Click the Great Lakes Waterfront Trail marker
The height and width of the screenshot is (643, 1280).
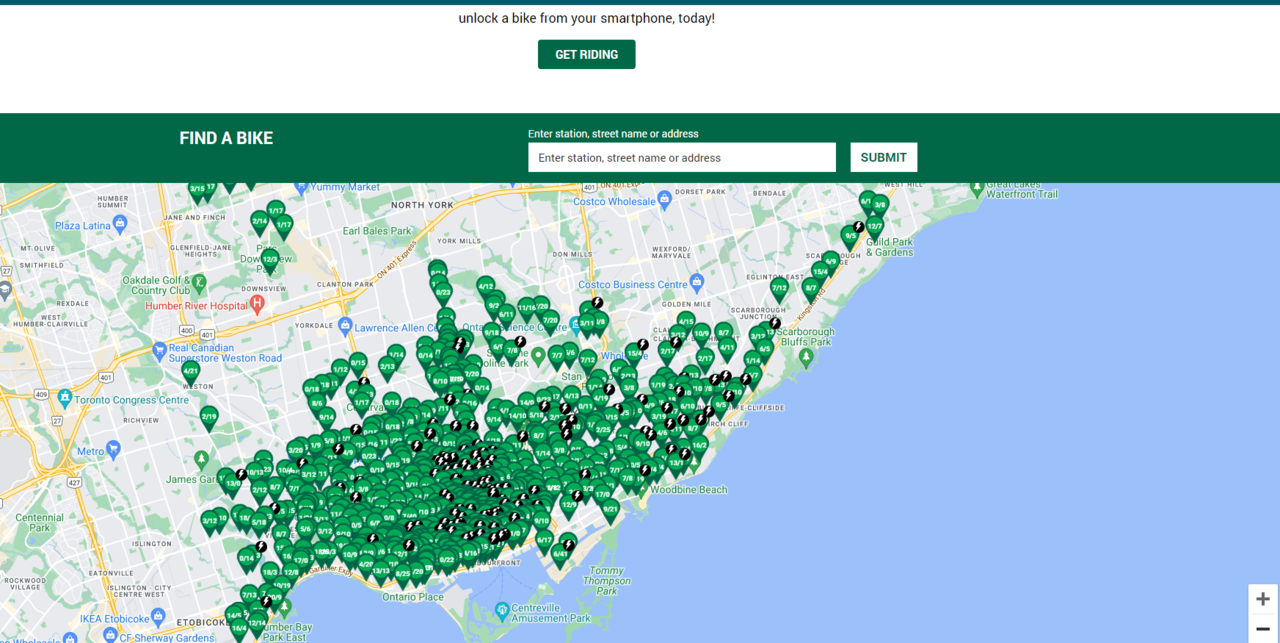click(976, 185)
